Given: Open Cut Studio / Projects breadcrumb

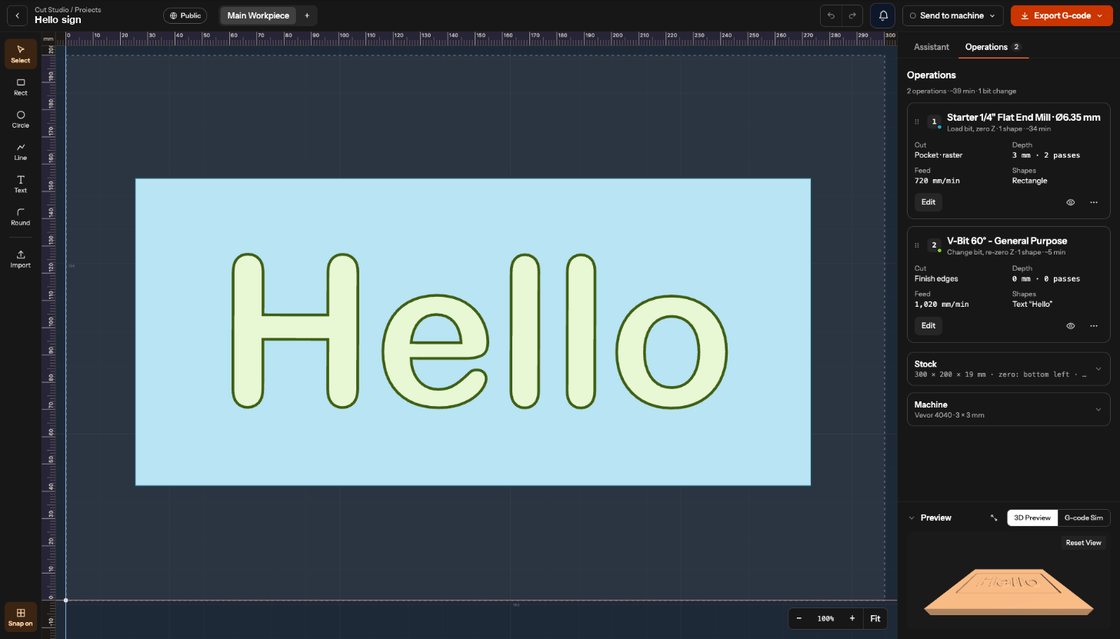Looking at the screenshot, I should point(68,10).
